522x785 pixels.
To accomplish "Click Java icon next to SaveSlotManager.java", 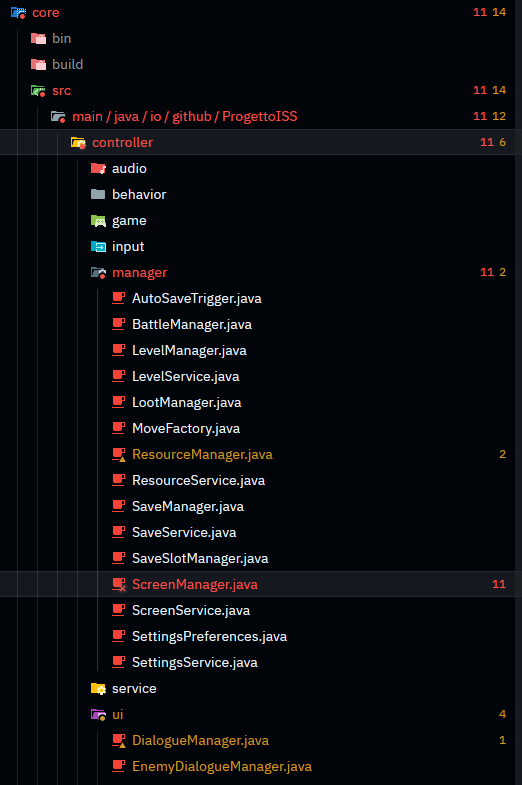I will pyautogui.click(x=119, y=559).
